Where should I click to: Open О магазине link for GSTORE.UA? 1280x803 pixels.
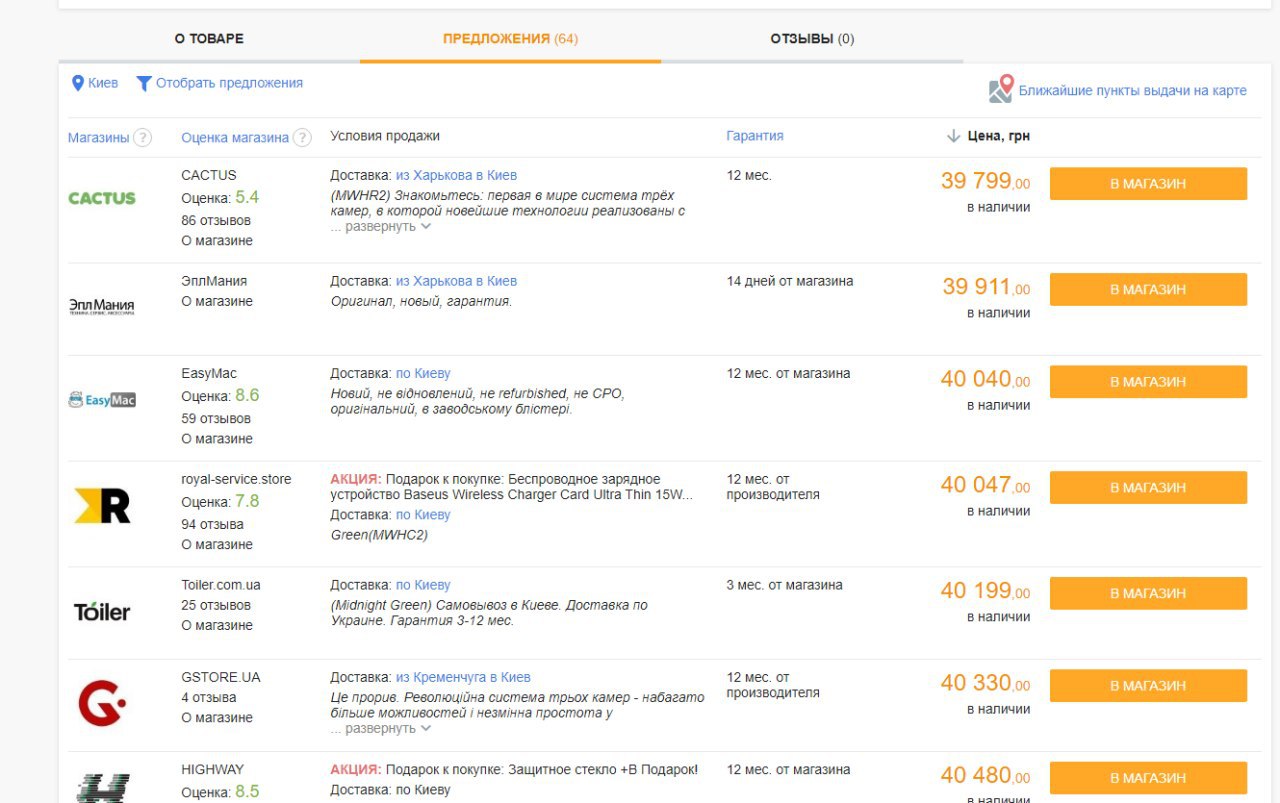(x=217, y=718)
